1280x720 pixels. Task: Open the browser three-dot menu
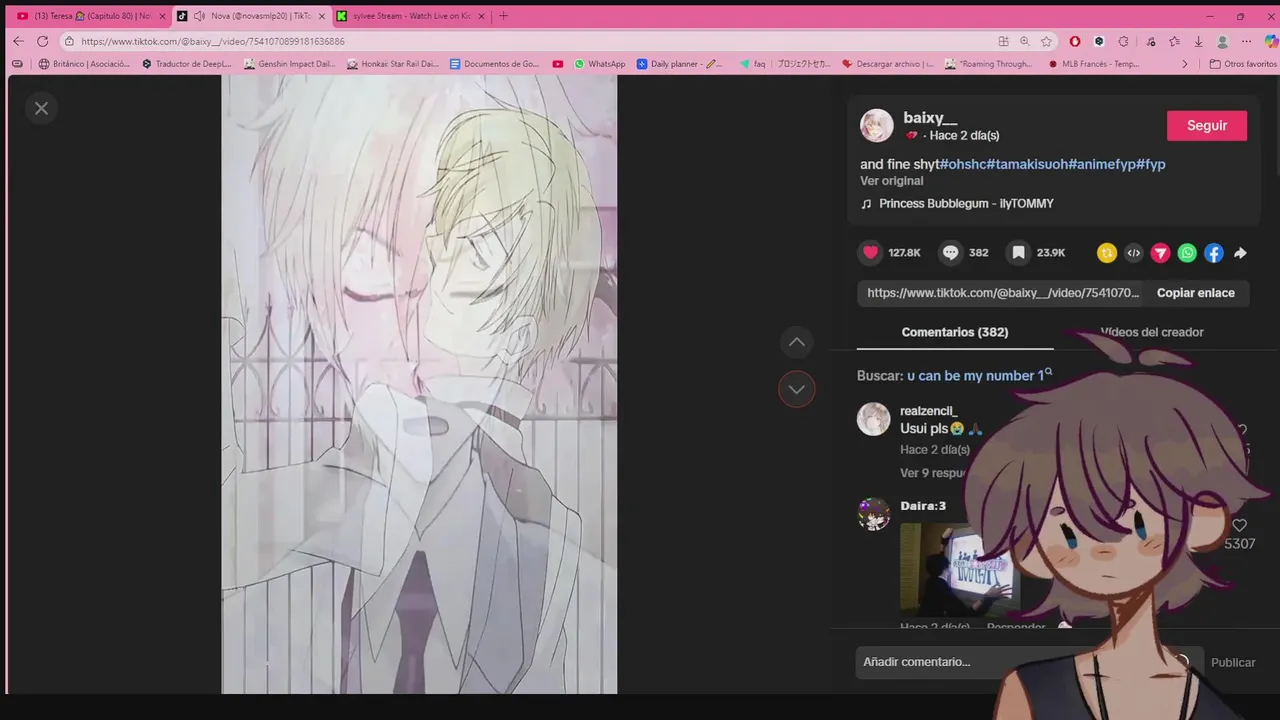tap(1246, 41)
